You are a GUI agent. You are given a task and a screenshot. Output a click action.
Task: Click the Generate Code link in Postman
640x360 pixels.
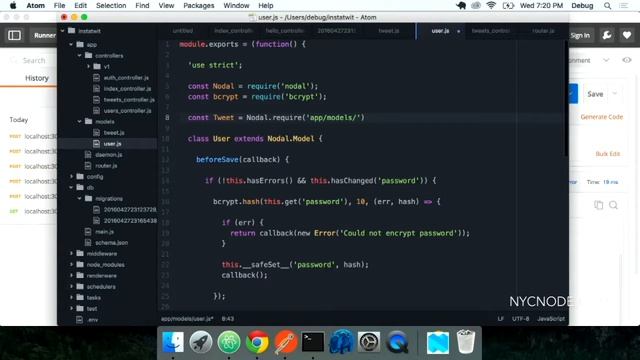pyautogui.click(x=602, y=117)
